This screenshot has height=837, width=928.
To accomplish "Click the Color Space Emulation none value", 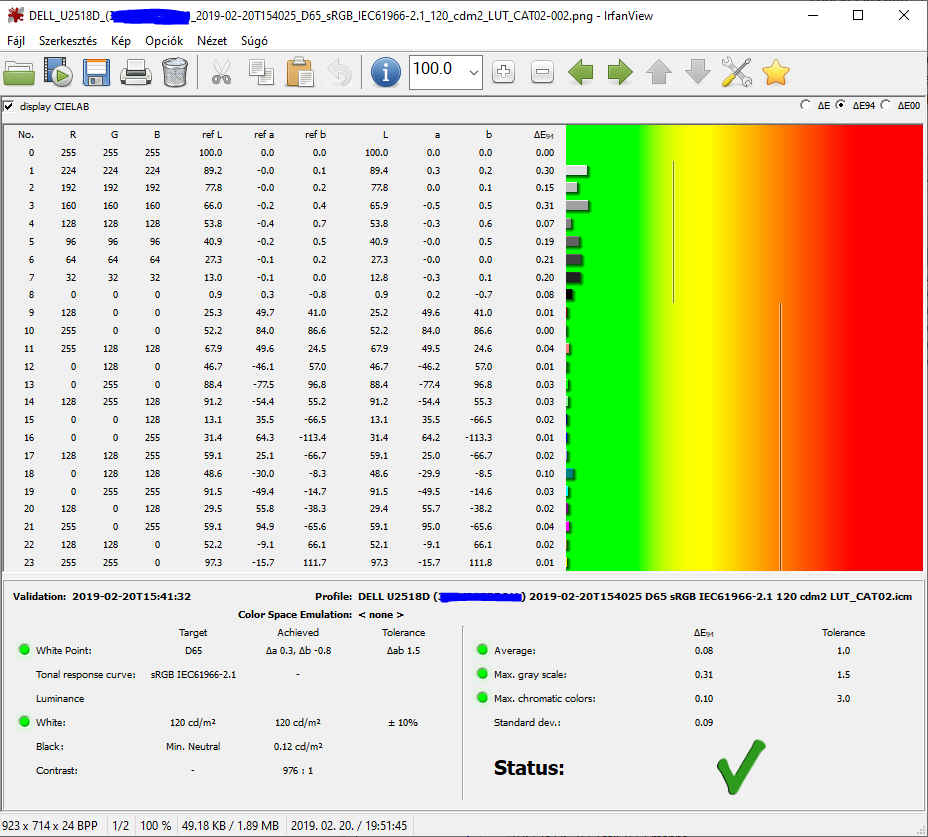I will coord(381,615).
